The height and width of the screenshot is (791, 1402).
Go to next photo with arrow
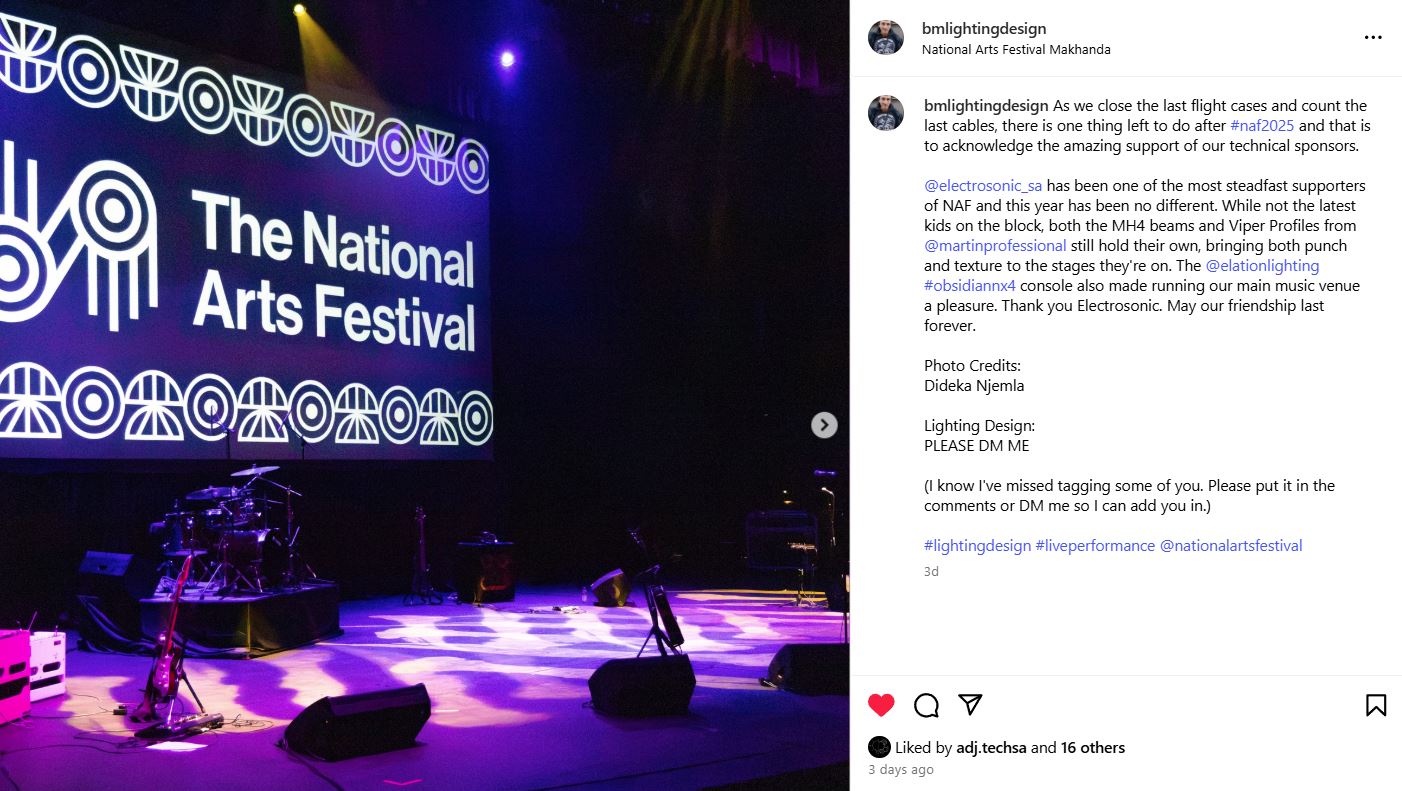click(823, 425)
